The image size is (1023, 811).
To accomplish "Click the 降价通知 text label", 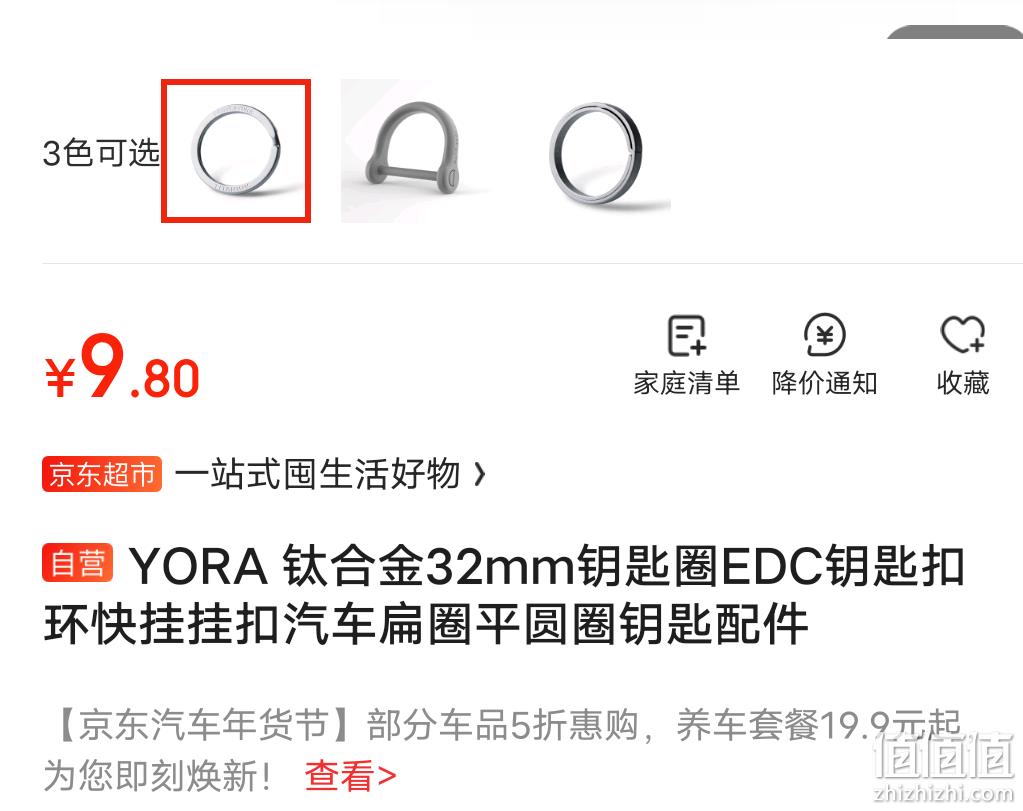I will 825,383.
